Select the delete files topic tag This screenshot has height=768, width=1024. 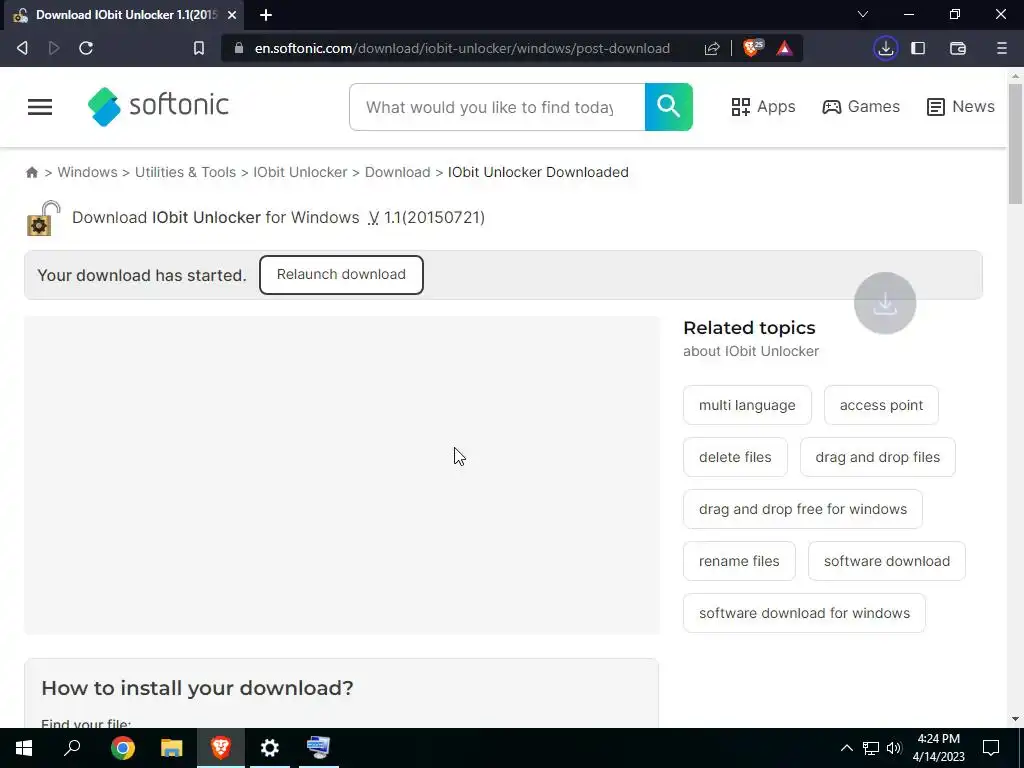click(735, 457)
